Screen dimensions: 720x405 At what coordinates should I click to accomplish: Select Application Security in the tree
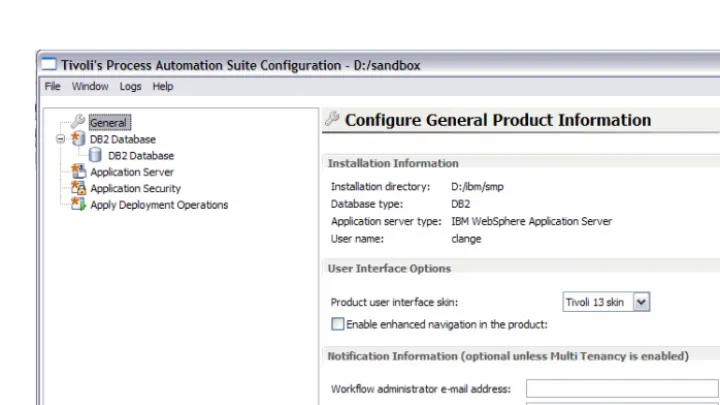point(135,188)
